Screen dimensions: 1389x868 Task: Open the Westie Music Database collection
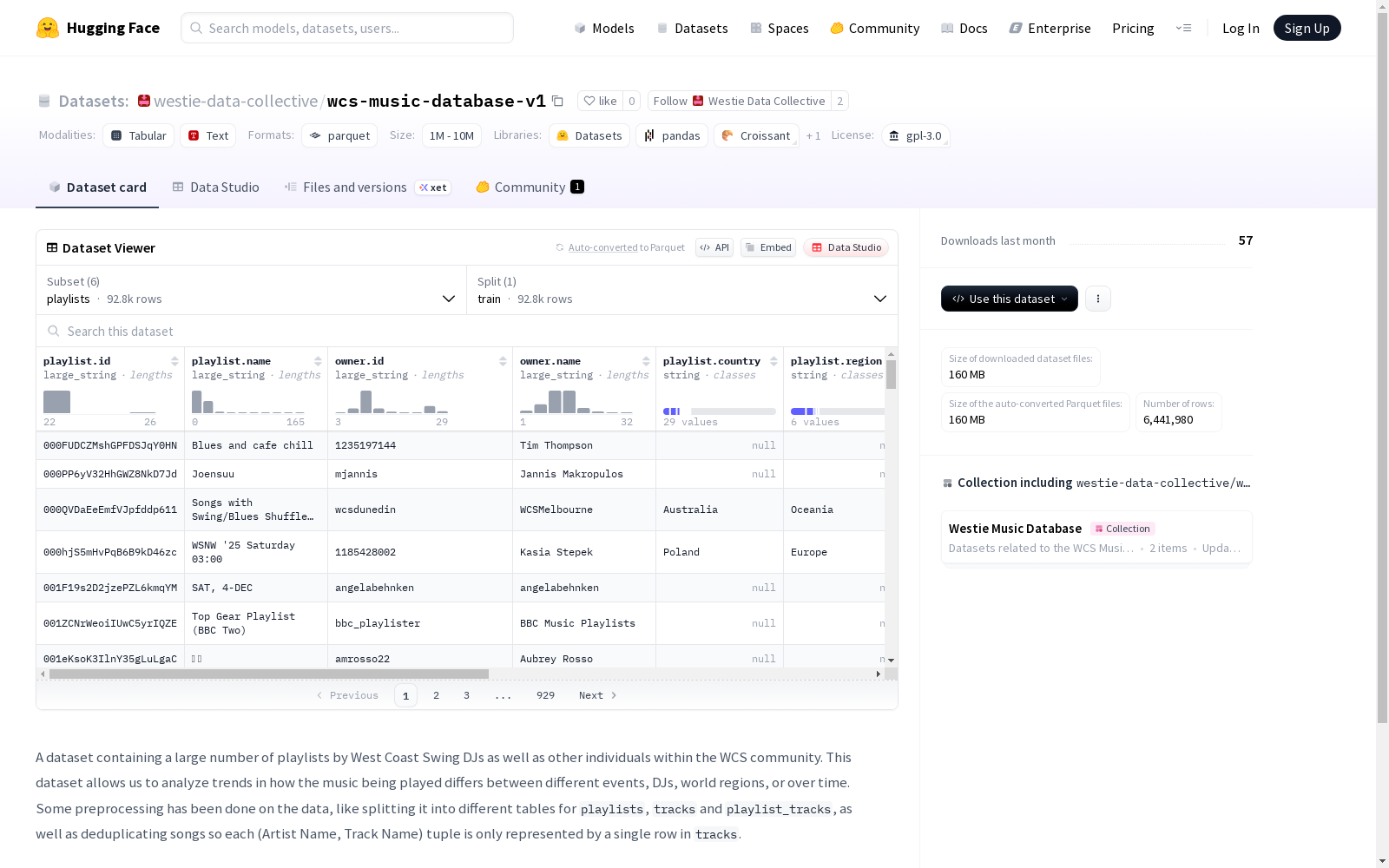pos(1096,537)
